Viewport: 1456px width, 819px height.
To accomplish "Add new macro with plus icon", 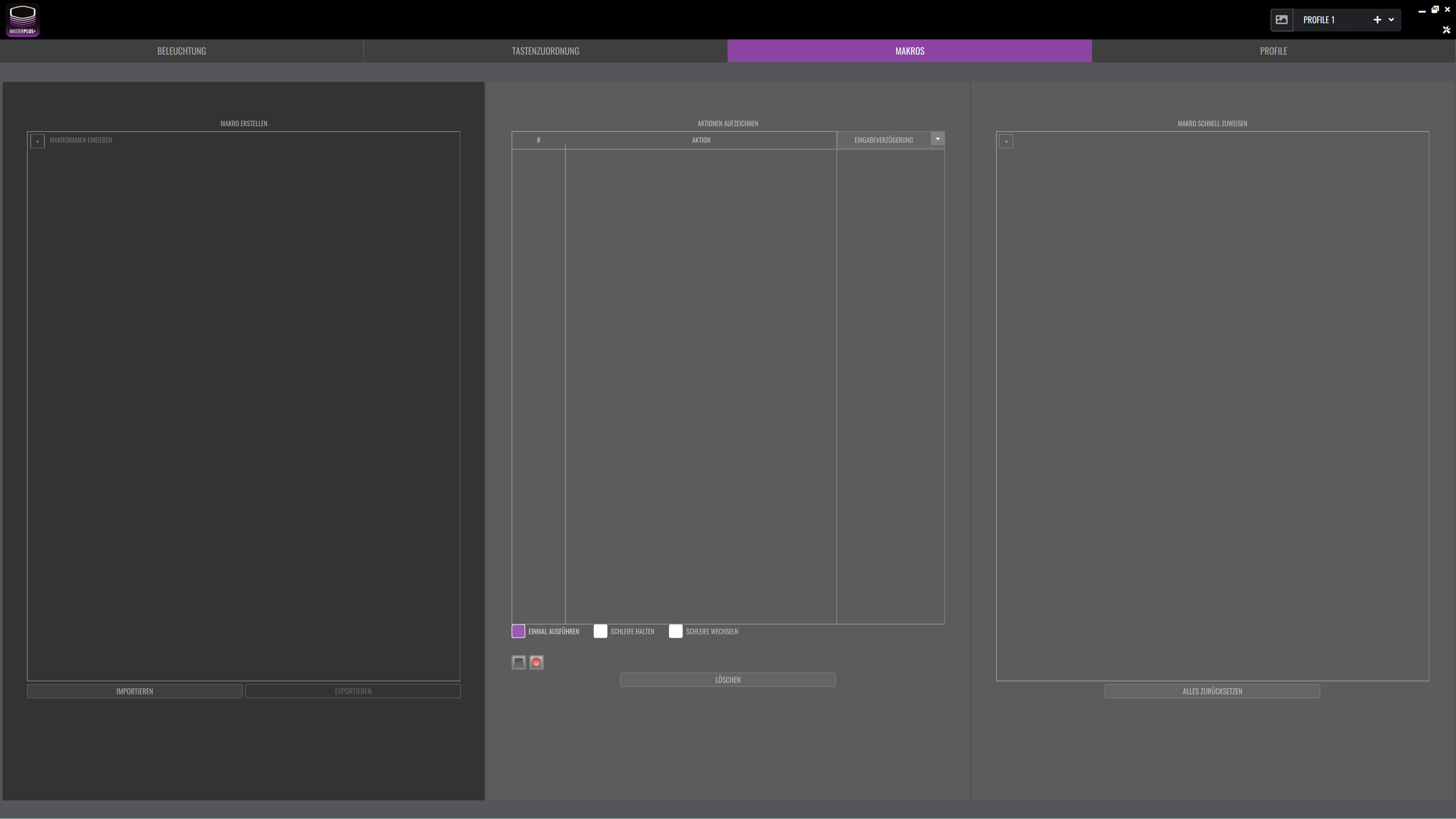I will tap(37, 141).
